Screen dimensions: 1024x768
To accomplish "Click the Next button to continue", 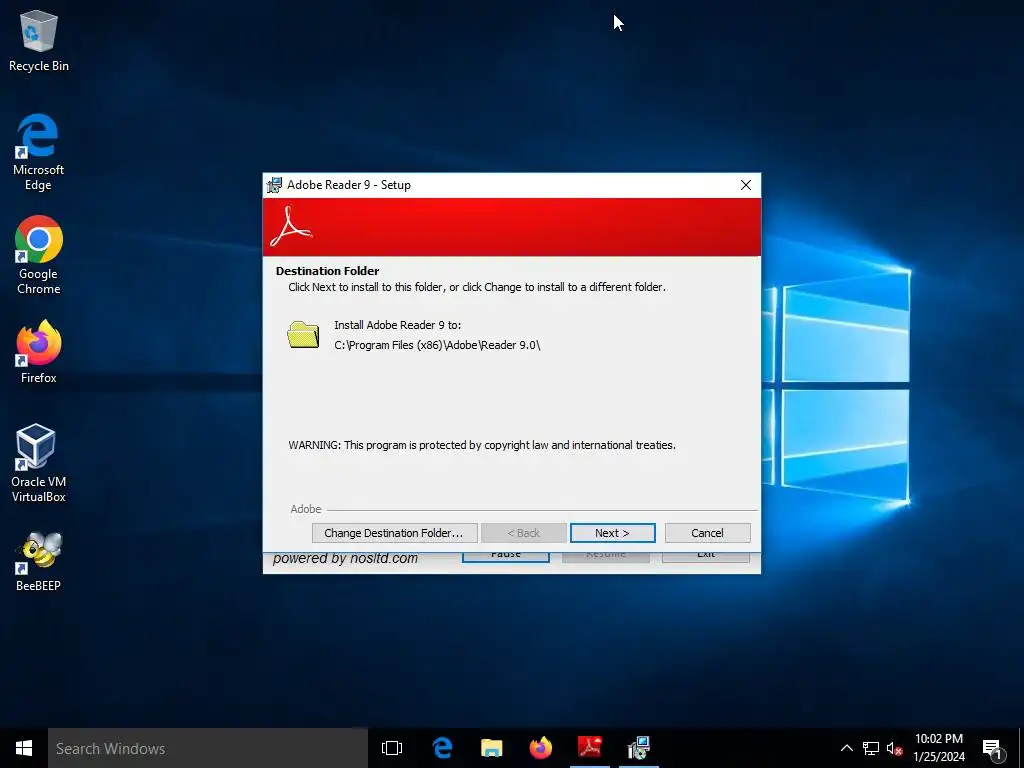I will (613, 533).
